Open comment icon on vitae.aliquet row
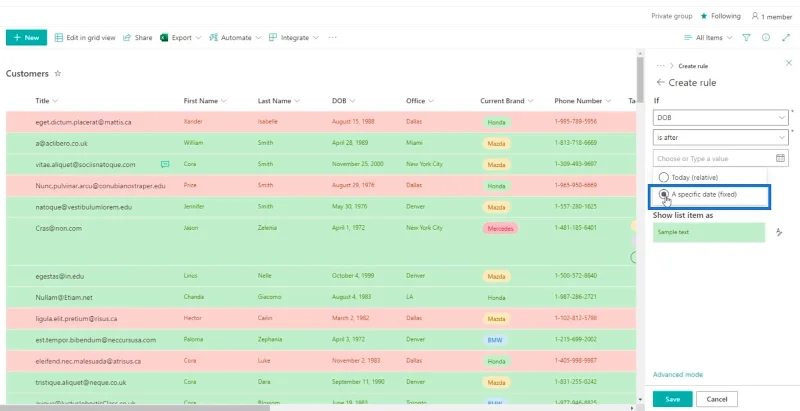Viewport: 800px width, 411px height. pos(165,164)
